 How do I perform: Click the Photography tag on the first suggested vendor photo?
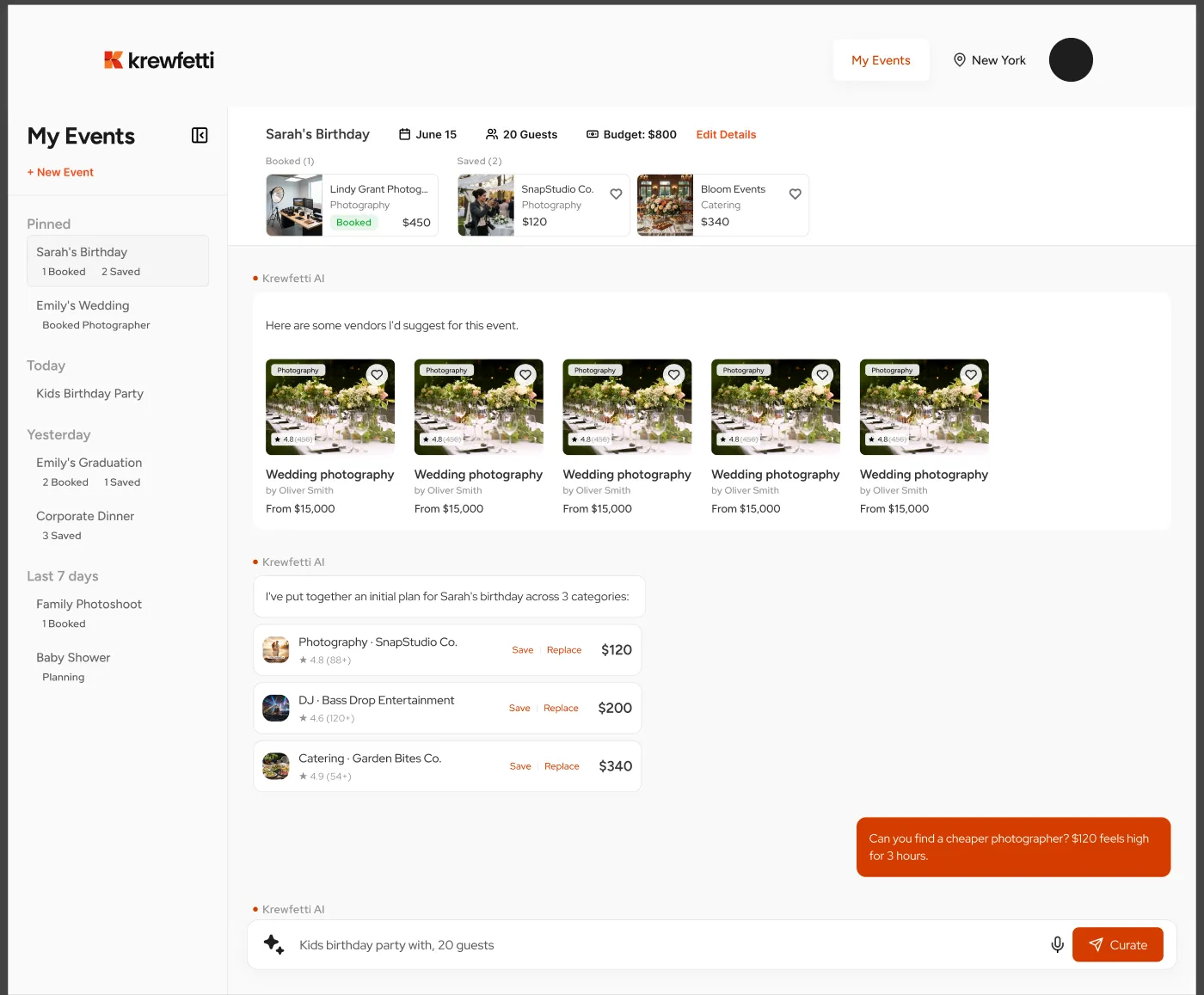coord(298,370)
